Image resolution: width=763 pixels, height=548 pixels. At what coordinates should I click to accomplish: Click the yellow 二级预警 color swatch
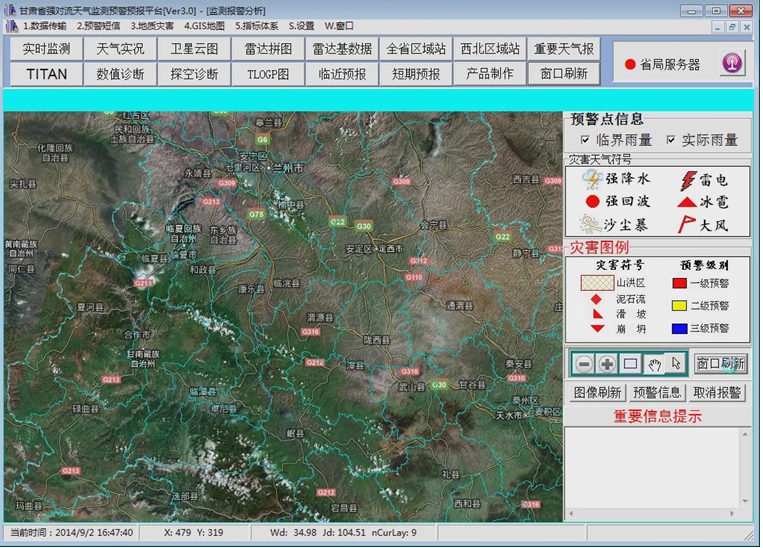pos(679,306)
